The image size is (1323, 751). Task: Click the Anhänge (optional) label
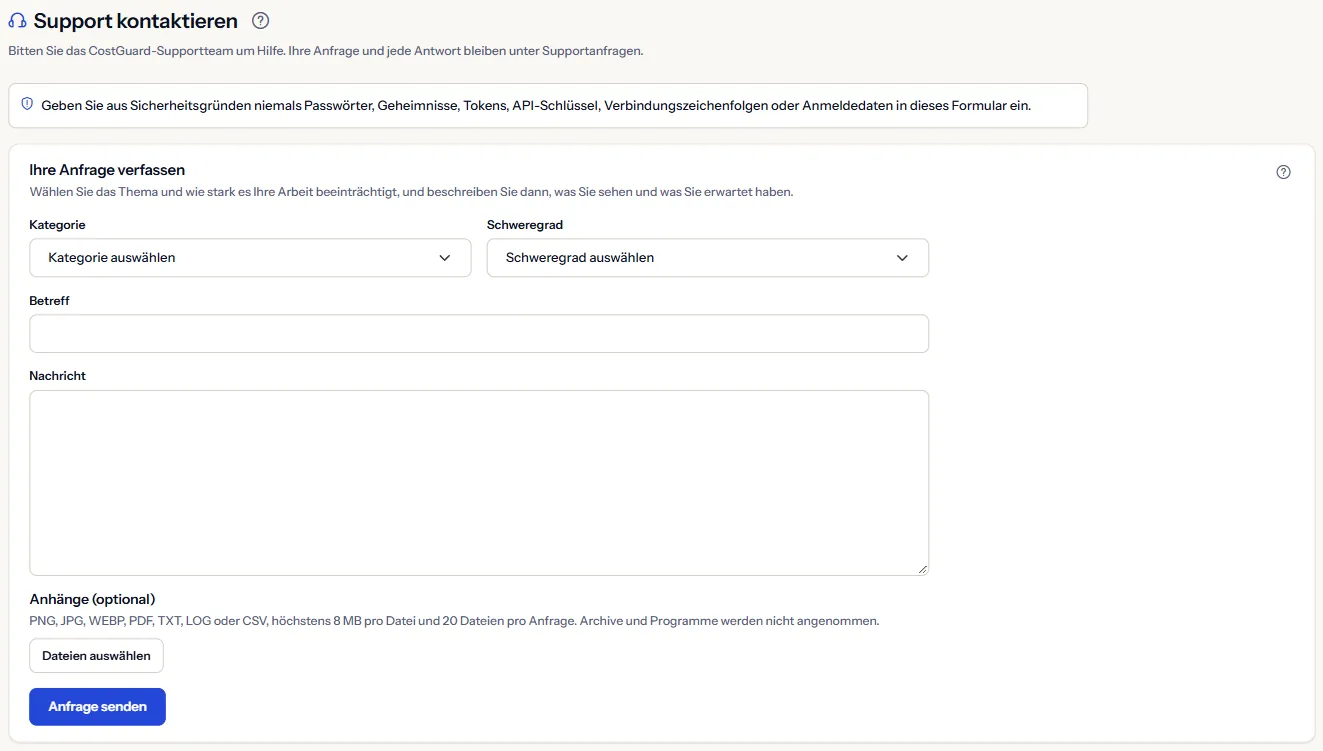(x=92, y=600)
